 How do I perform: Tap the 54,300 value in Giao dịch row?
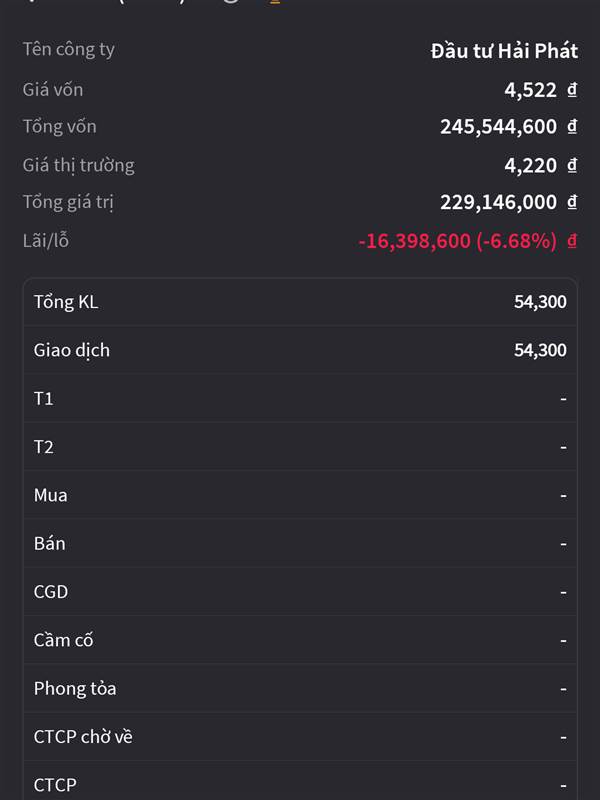(540, 350)
